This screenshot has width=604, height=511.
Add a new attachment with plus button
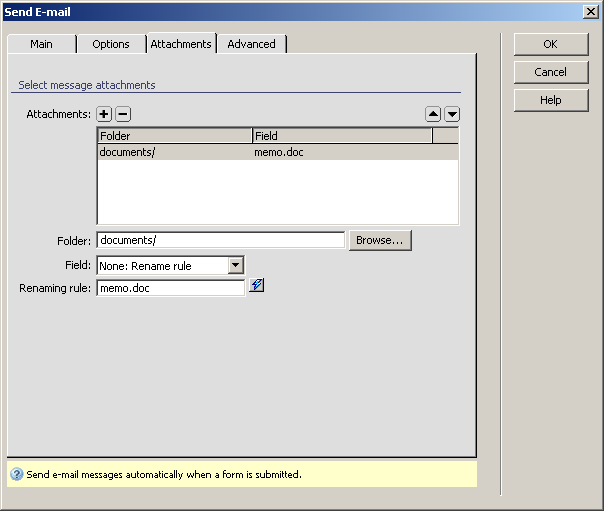coord(104,115)
